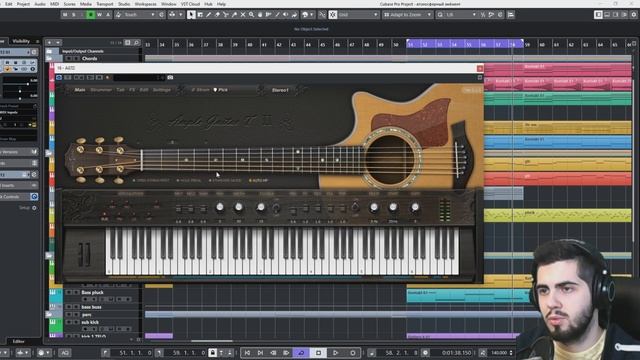
Task: Click the Stop transport button
Action: 318,353
